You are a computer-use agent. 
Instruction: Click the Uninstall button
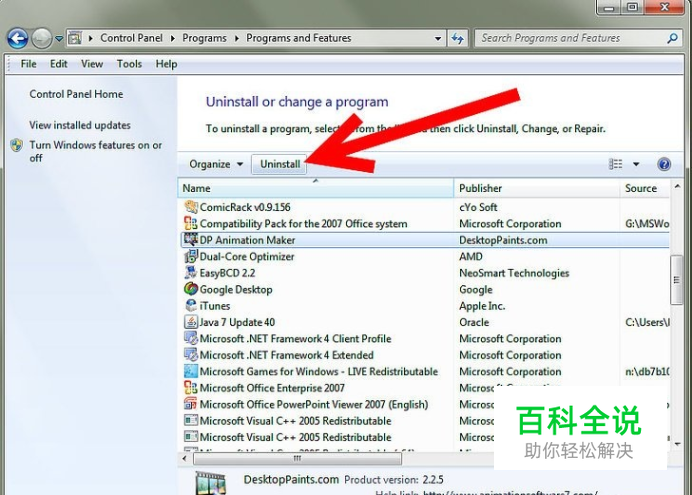[279, 164]
